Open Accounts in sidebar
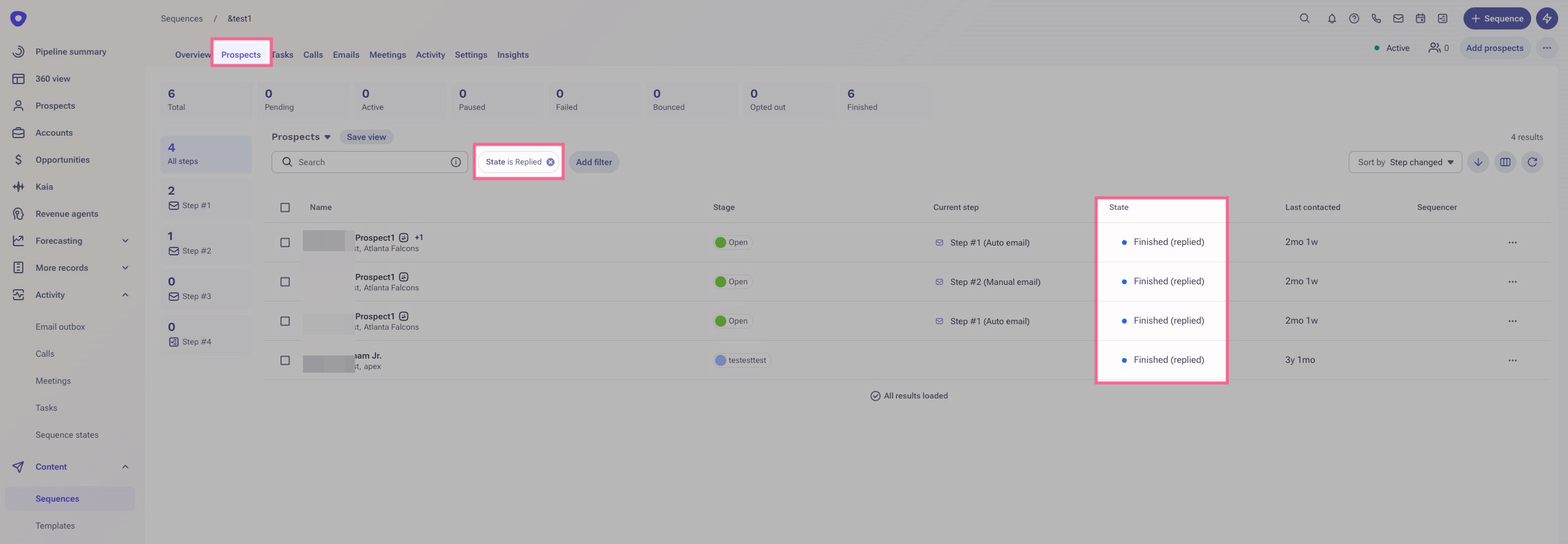The image size is (1568, 544). 54,133
